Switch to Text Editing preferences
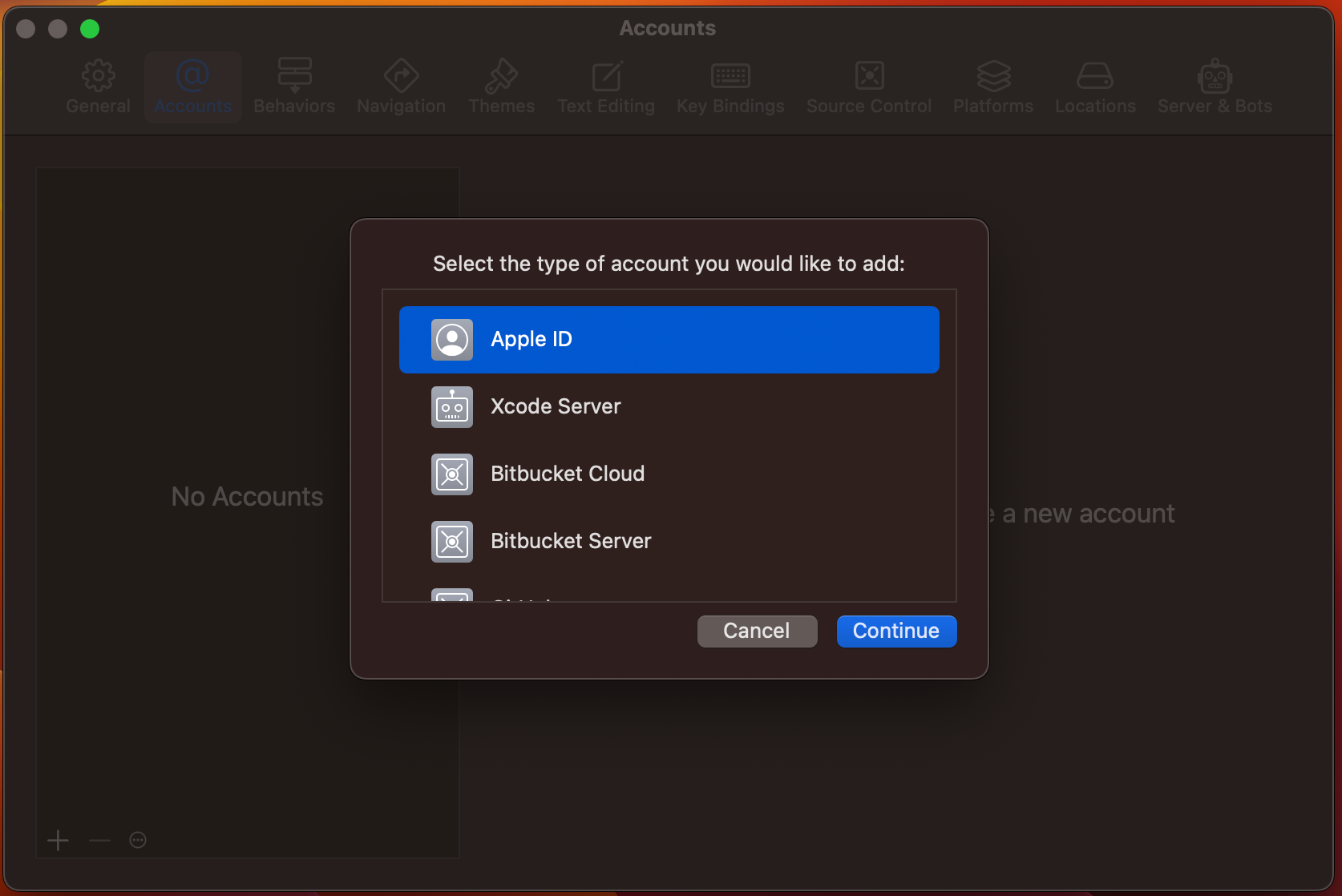The image size is (1342, 896). [606, 87]
